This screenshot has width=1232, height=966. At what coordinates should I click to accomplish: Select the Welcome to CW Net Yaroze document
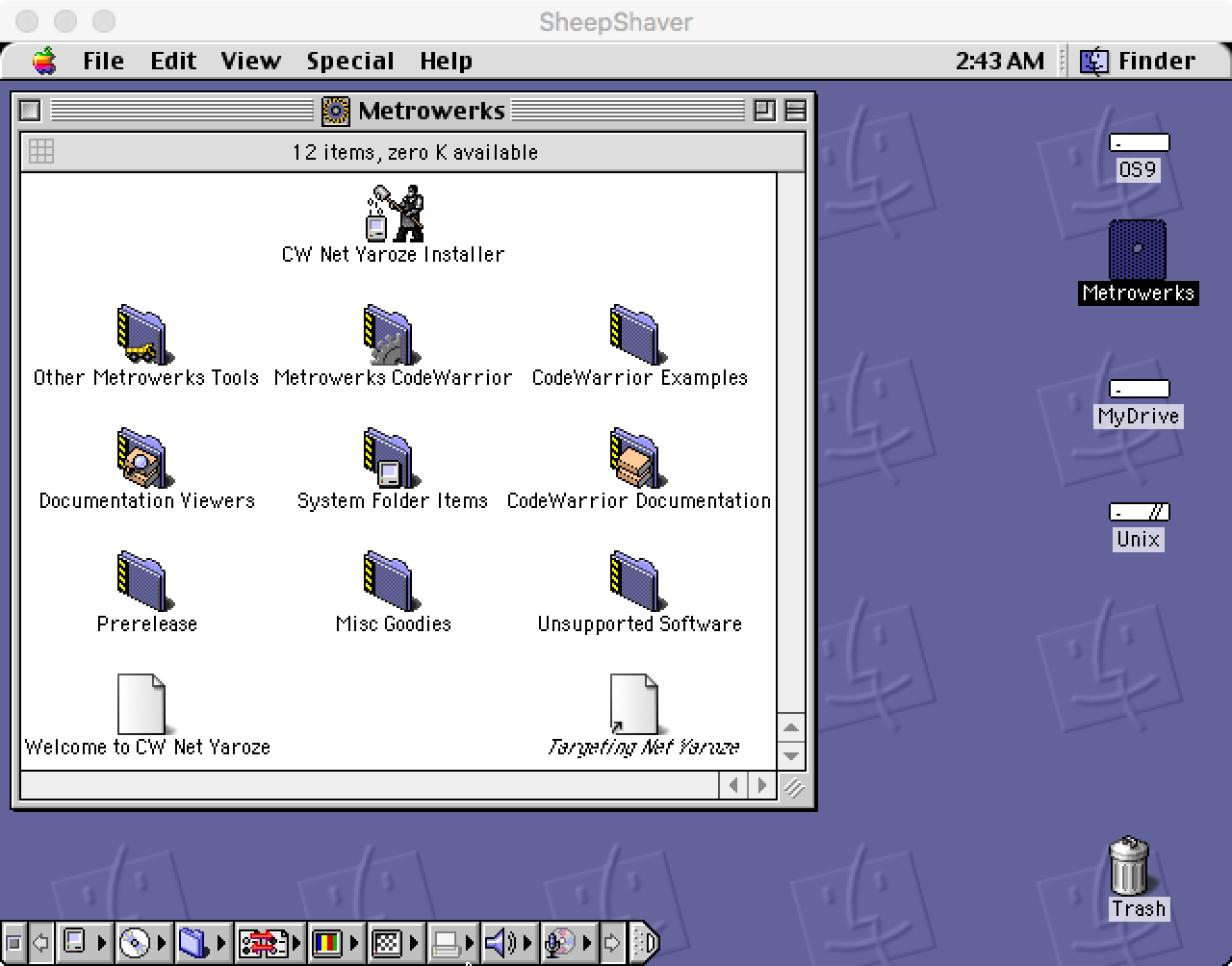click(142, 704)
